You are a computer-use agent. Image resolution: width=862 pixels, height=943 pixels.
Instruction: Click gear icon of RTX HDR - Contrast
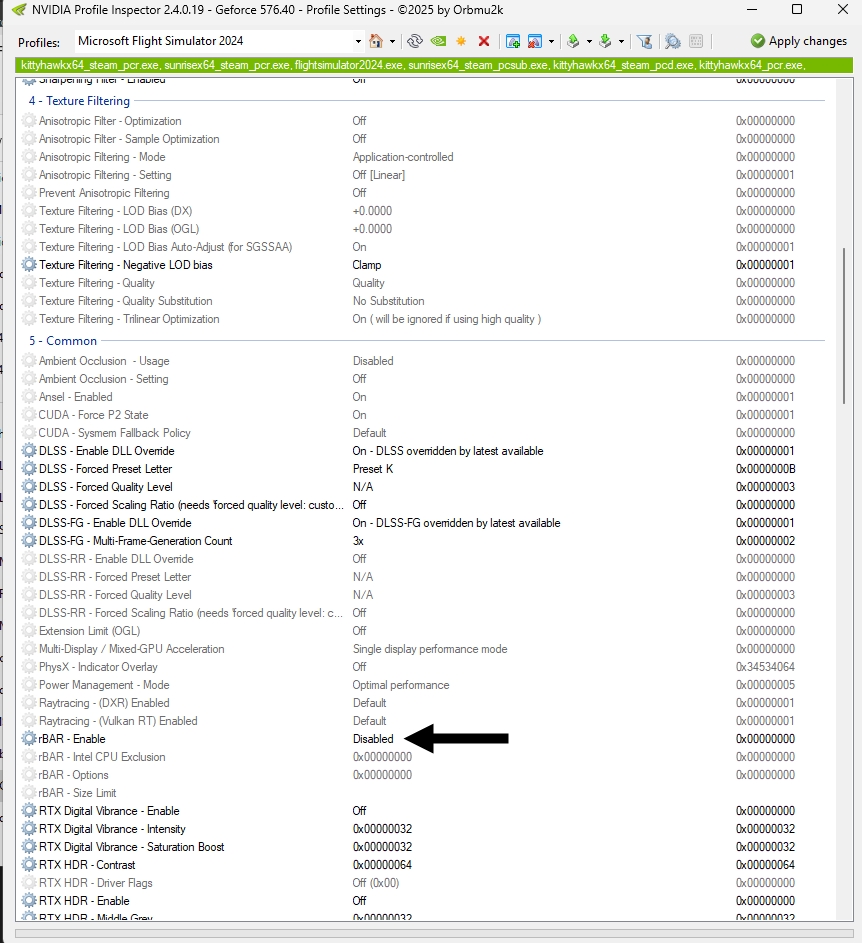(x=29, y=865)
